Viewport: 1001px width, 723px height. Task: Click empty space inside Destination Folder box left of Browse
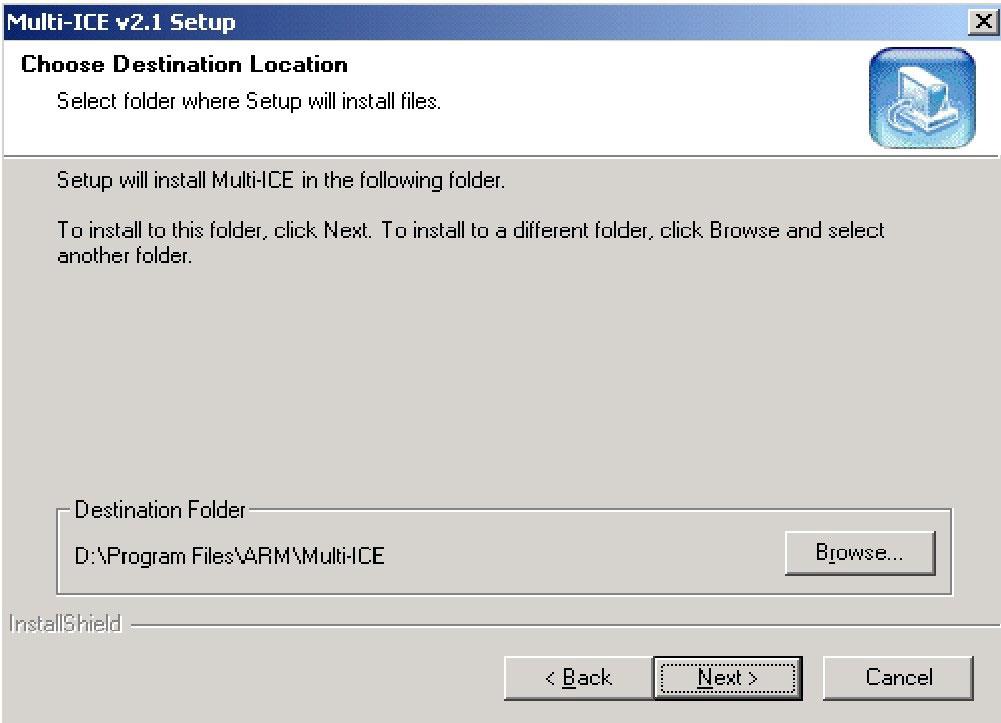click(580, 556)
